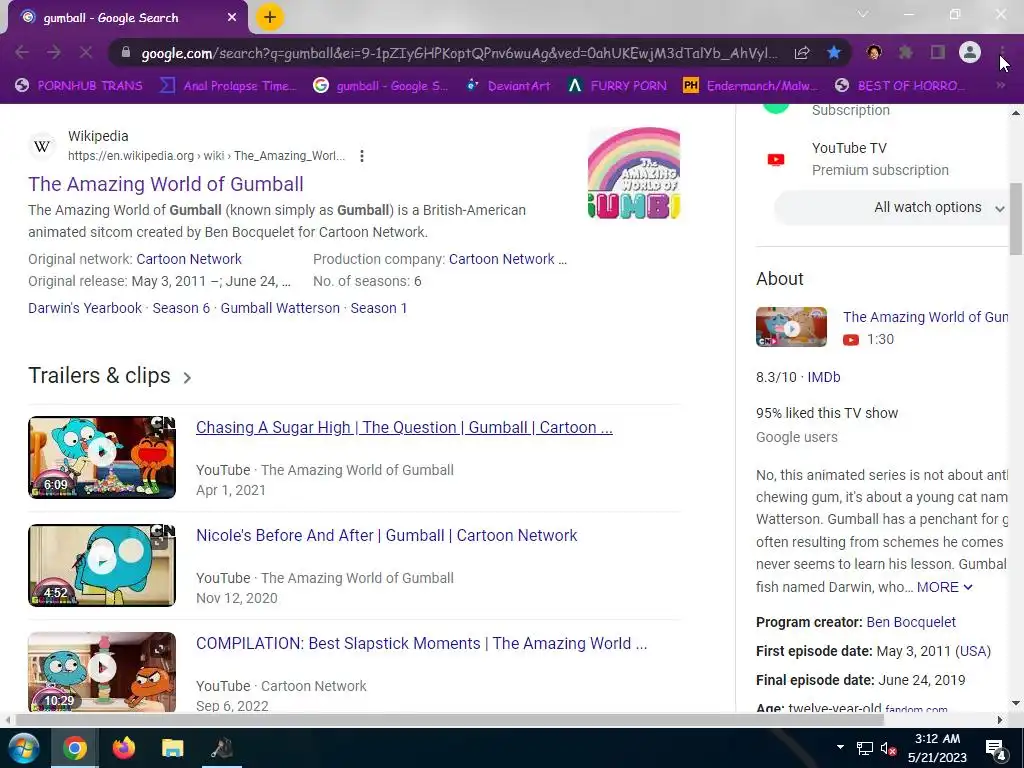Open the side panel icon

pos(937,52)
